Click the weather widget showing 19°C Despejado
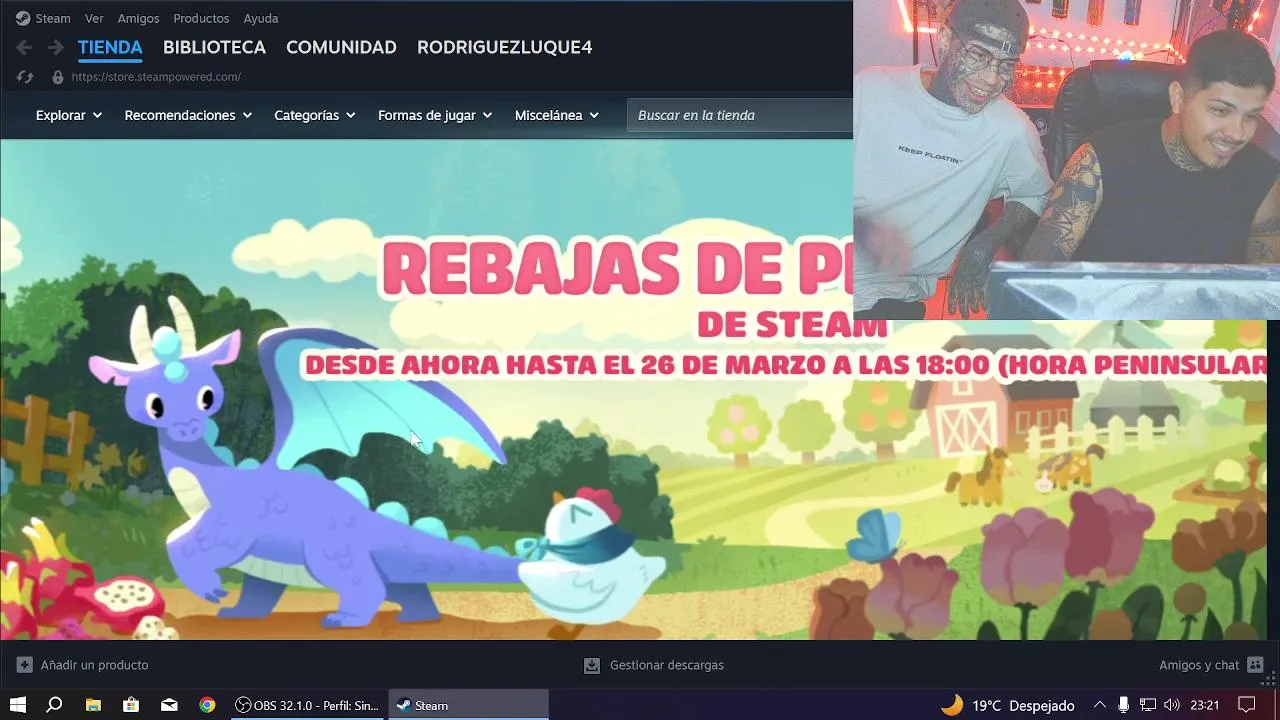 click(x=1008, y=705)
